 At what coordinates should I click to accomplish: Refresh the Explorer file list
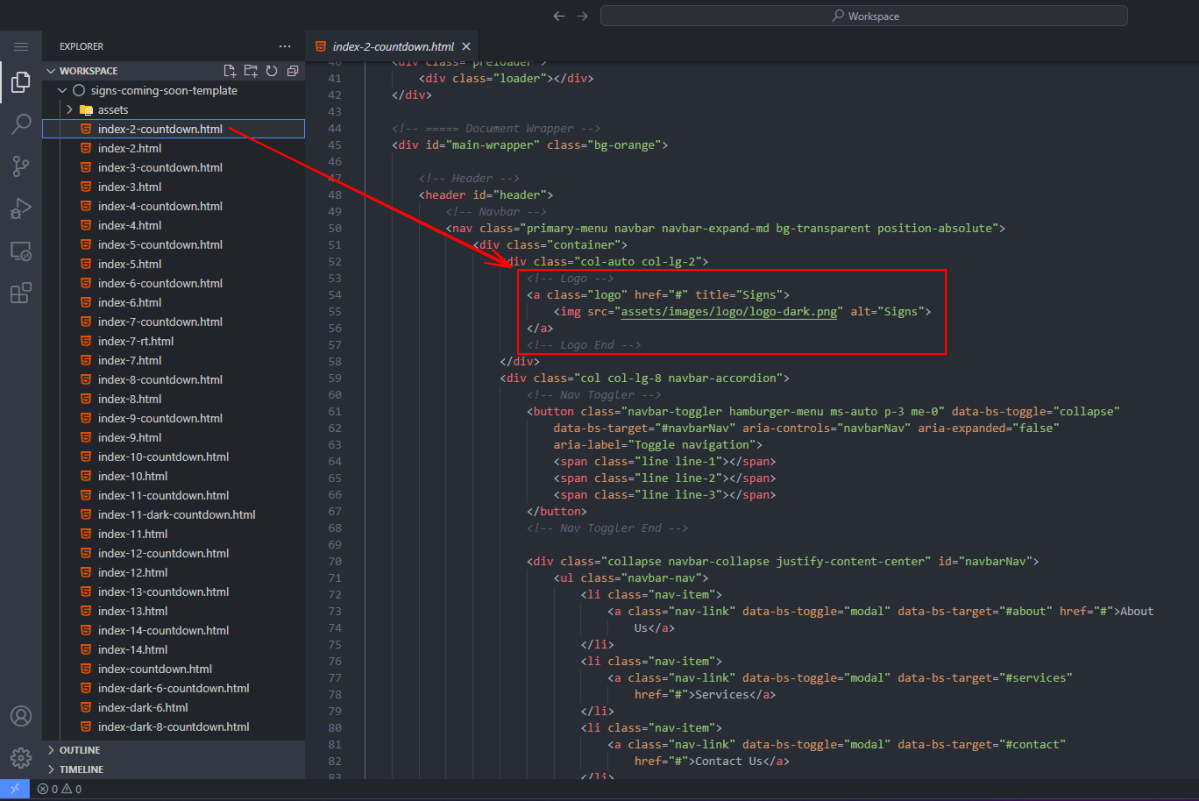271,71
